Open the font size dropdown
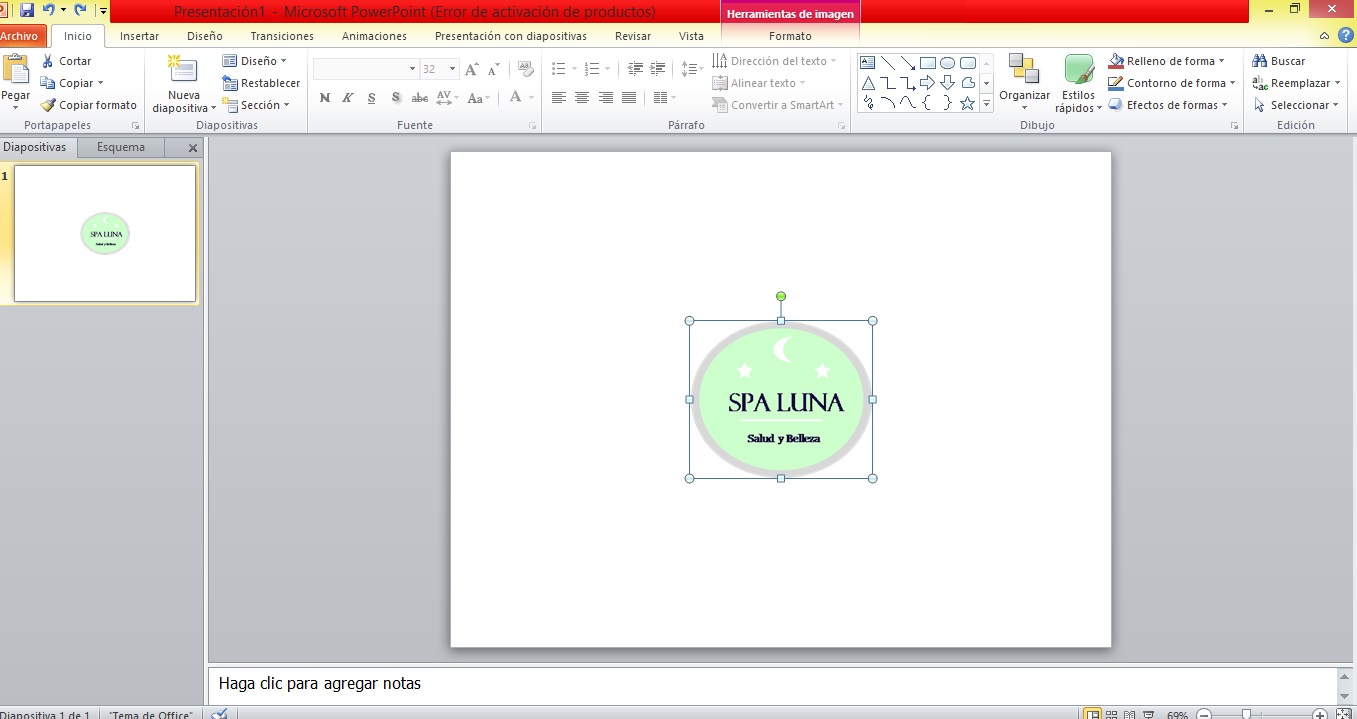 pyautogui.click(x=451, y=68)
